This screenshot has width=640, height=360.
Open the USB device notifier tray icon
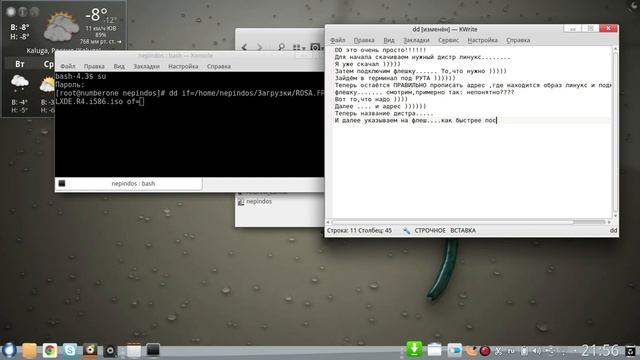tap(550, 351)
